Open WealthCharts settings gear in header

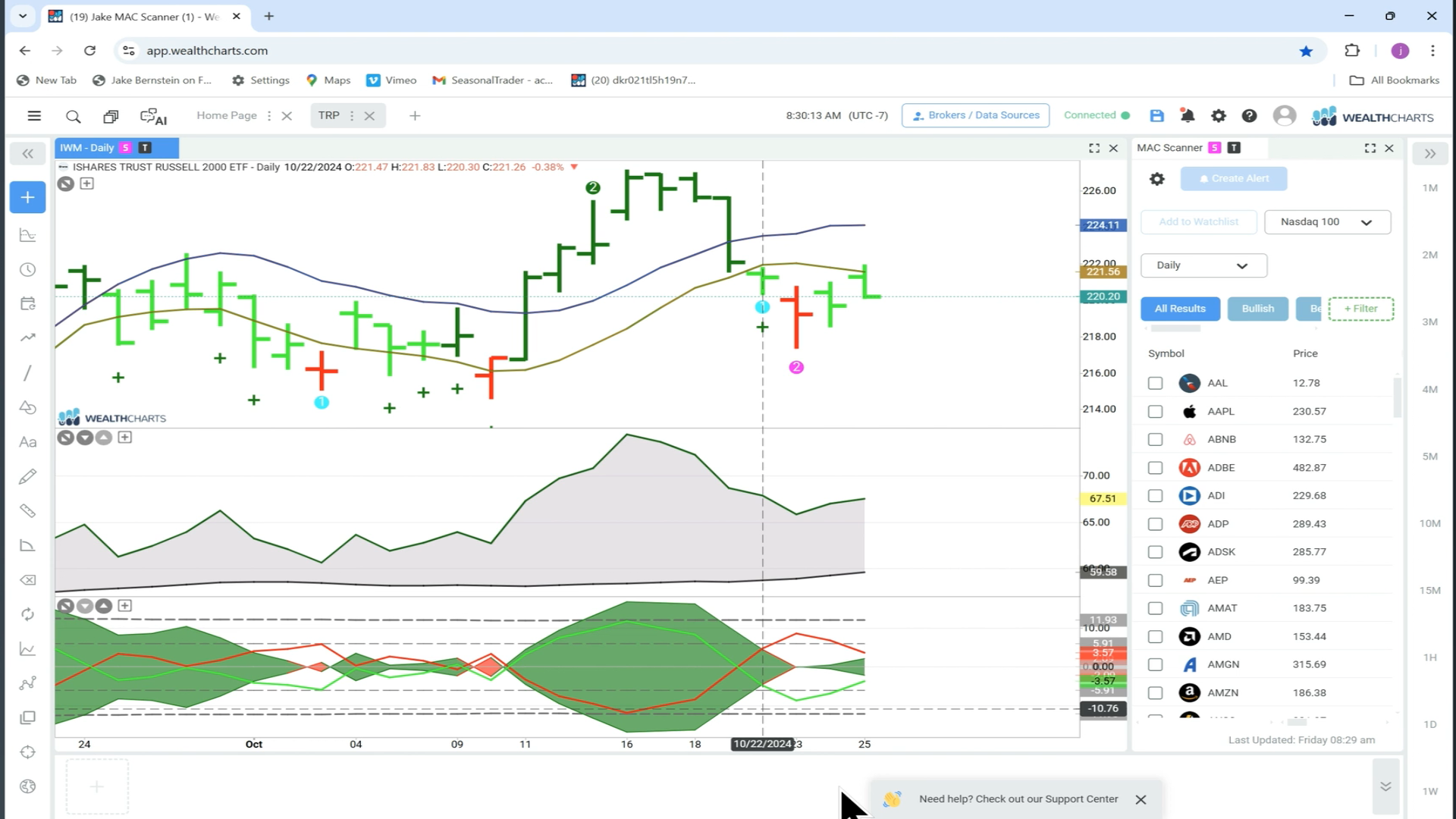pos(1218,115)
